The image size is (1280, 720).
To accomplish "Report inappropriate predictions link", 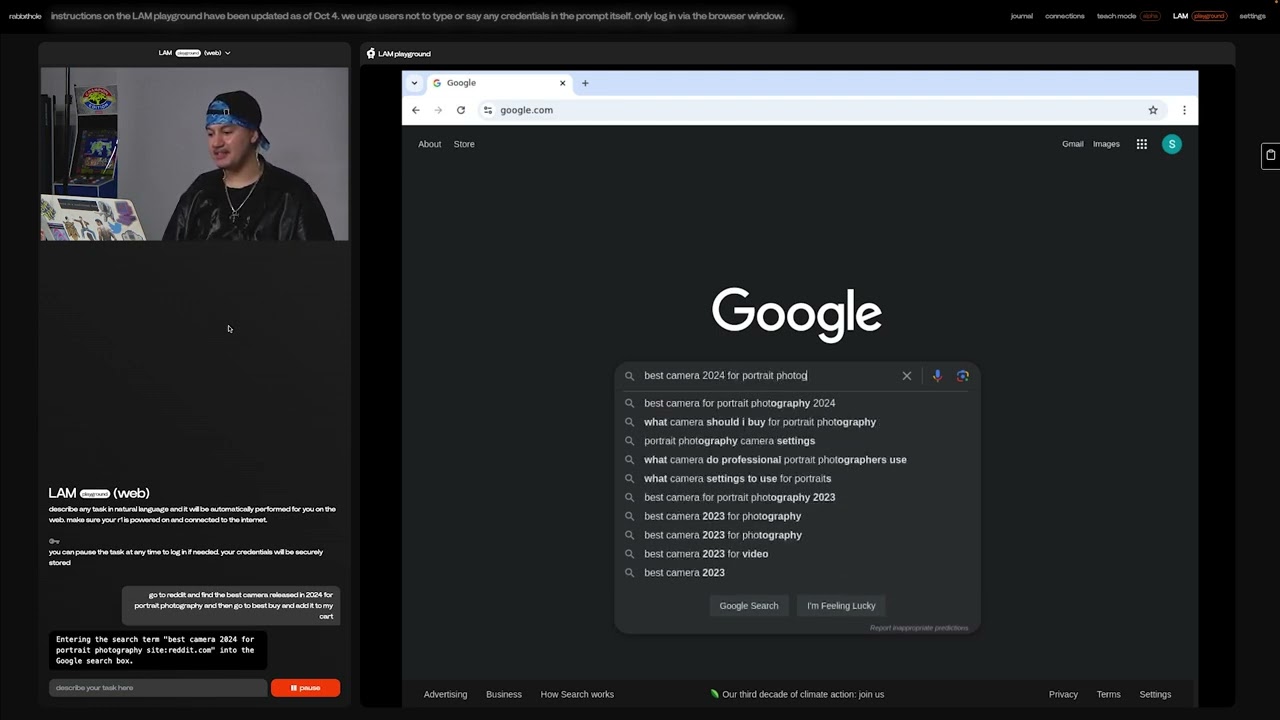I will 919,628.
